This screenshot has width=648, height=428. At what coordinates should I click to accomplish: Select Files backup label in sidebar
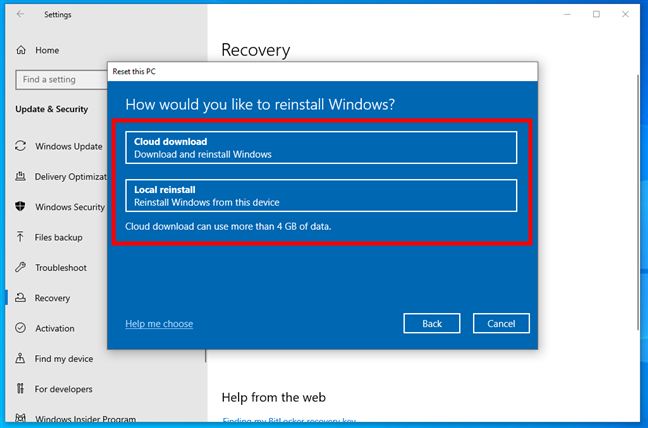pos(58,238)
